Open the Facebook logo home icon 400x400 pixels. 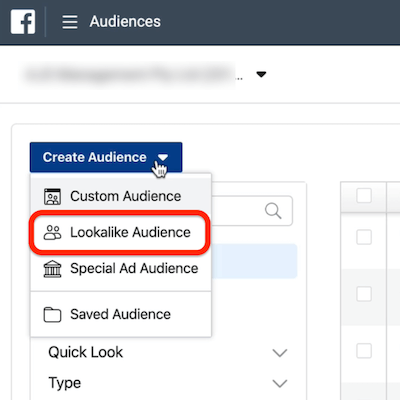23,22
